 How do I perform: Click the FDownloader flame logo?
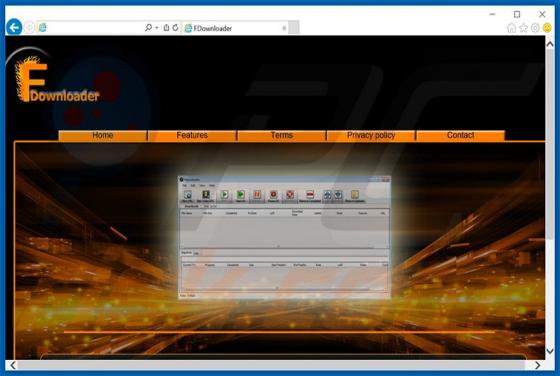57,79
